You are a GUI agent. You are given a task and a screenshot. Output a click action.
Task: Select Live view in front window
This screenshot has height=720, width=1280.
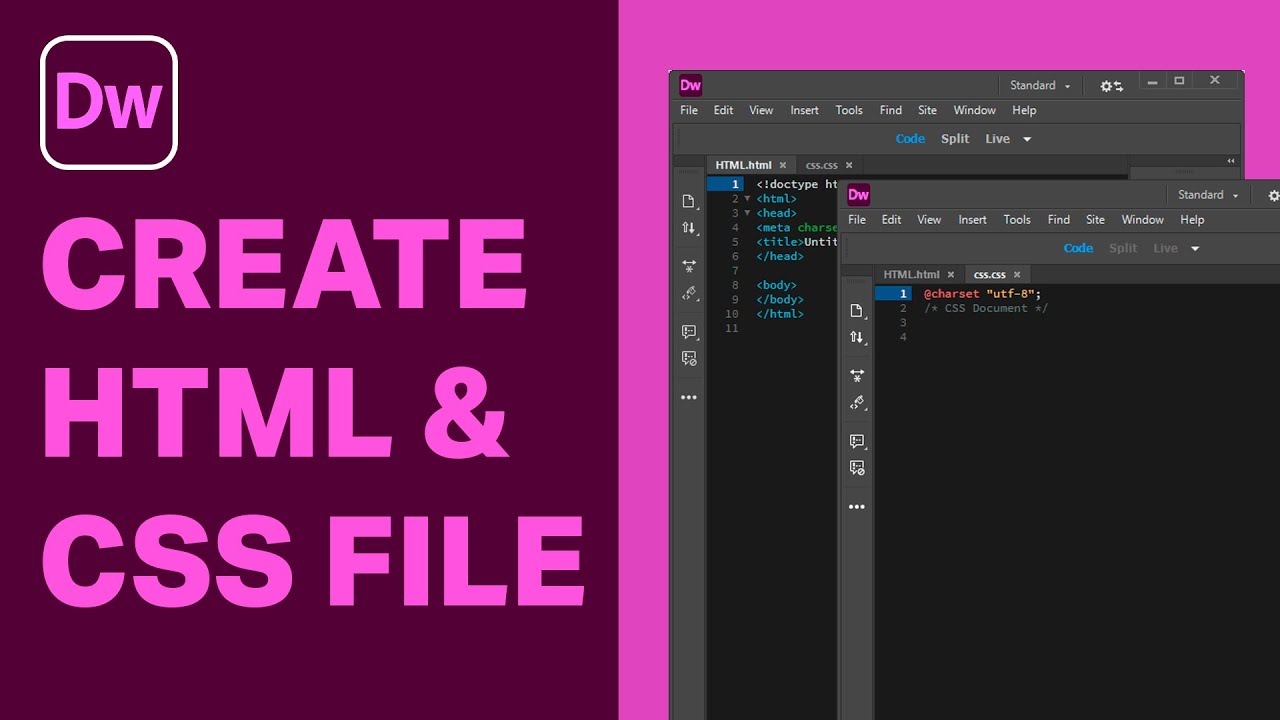coord(1165,248)
